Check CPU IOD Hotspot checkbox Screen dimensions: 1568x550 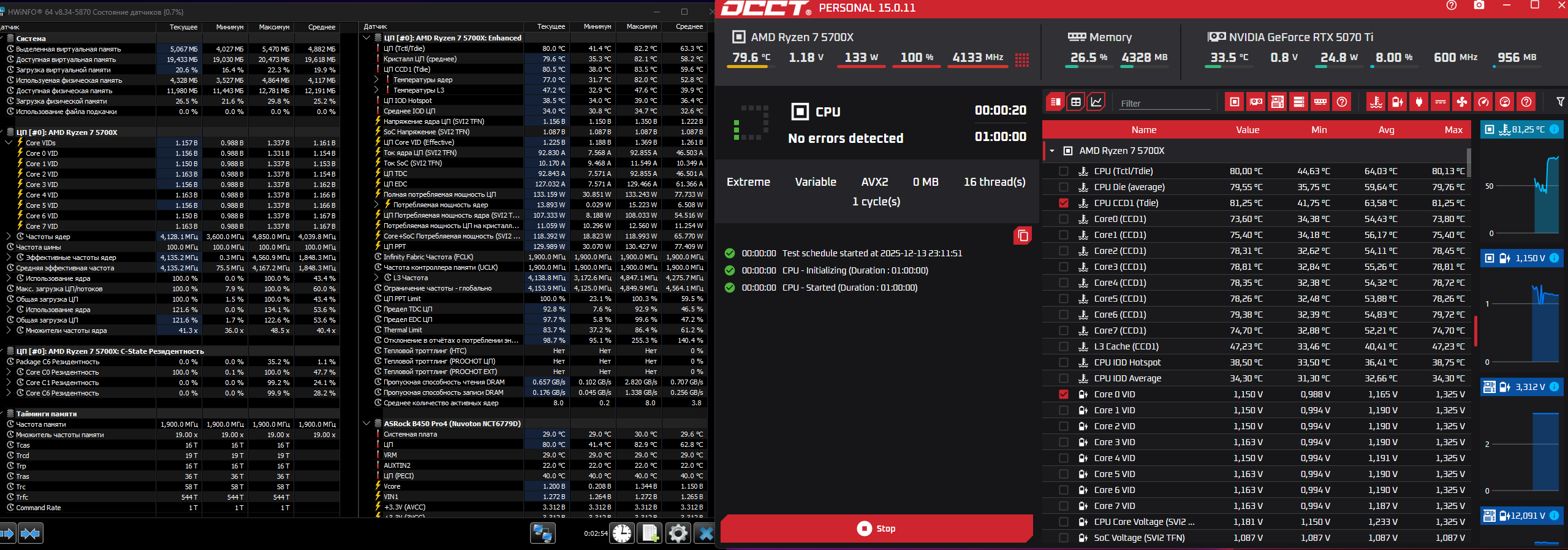coord(1064,362)
